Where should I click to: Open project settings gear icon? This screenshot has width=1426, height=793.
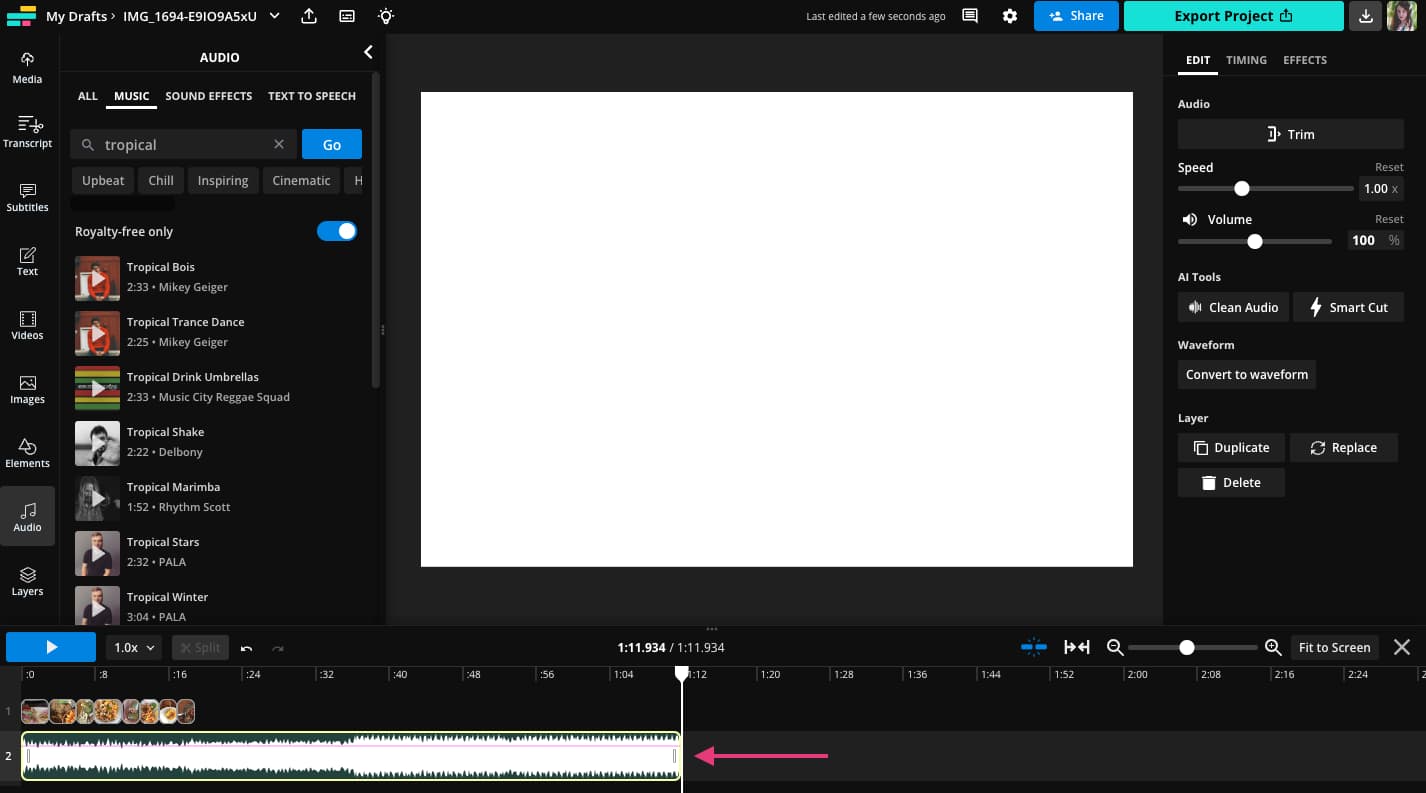[1010, 16]
